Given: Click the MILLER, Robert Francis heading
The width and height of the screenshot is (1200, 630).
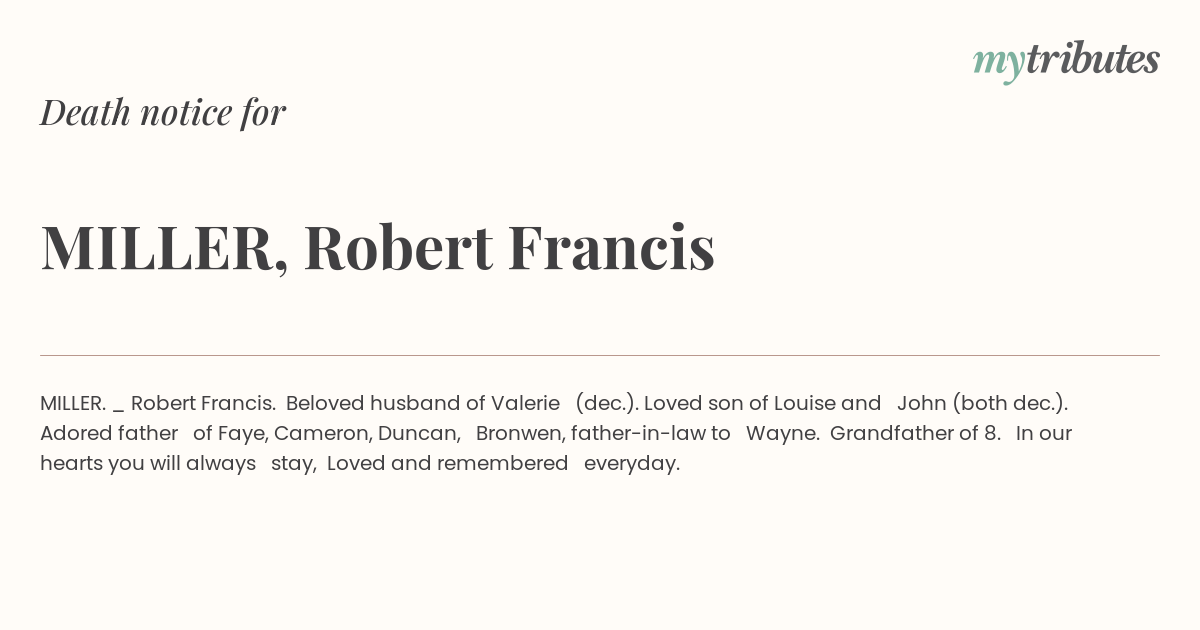Looking at the screenshot, I should [x=378, y=248].
